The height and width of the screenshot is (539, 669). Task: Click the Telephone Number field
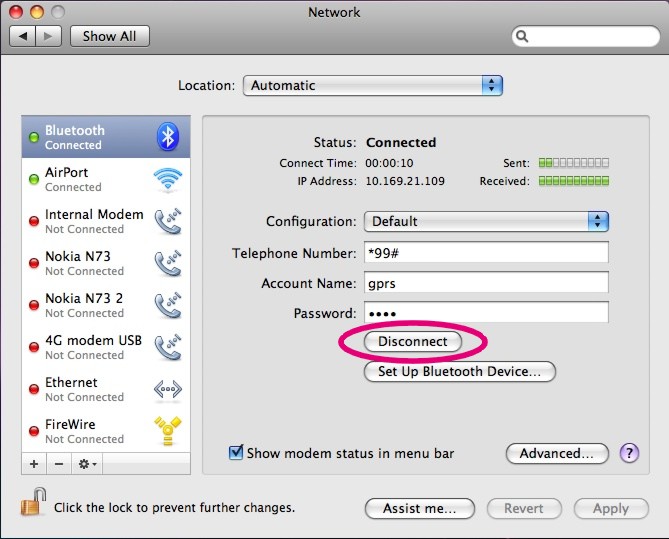pos(486,253)
